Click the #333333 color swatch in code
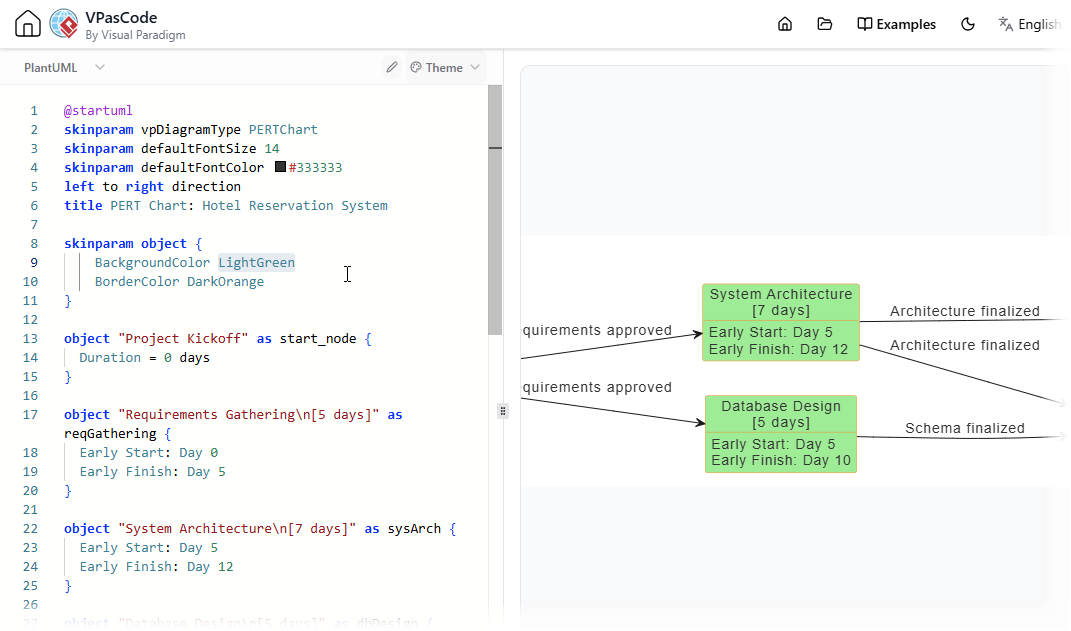1071x631 pixels. tap(280, 167)
